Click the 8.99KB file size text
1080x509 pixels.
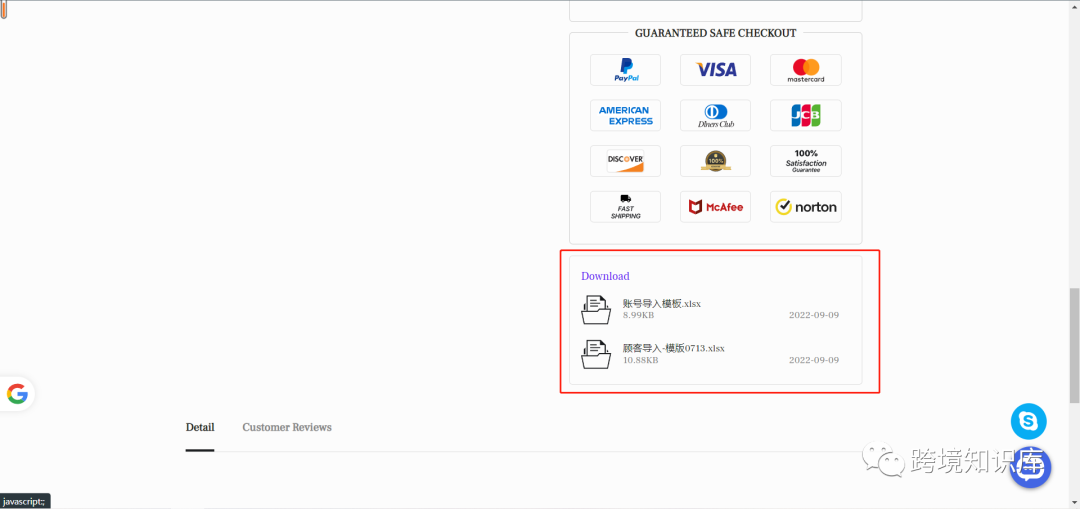click(638, 315)
